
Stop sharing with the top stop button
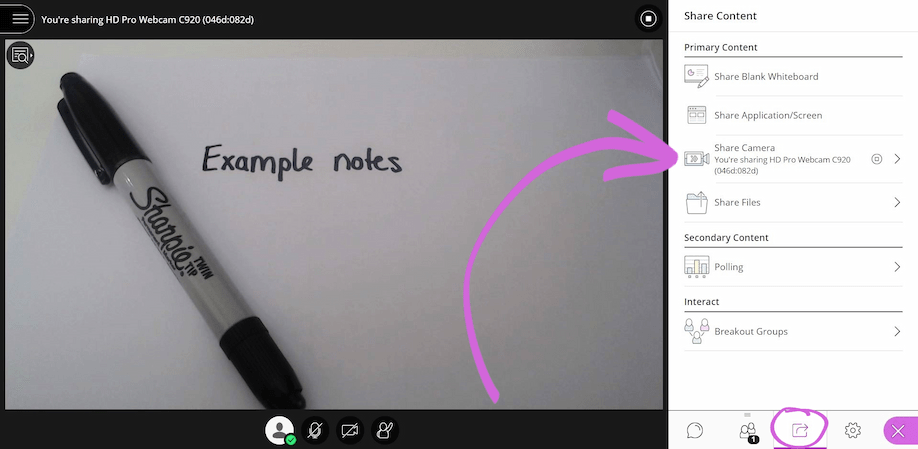pyautogui.click(x=648, y=19)
